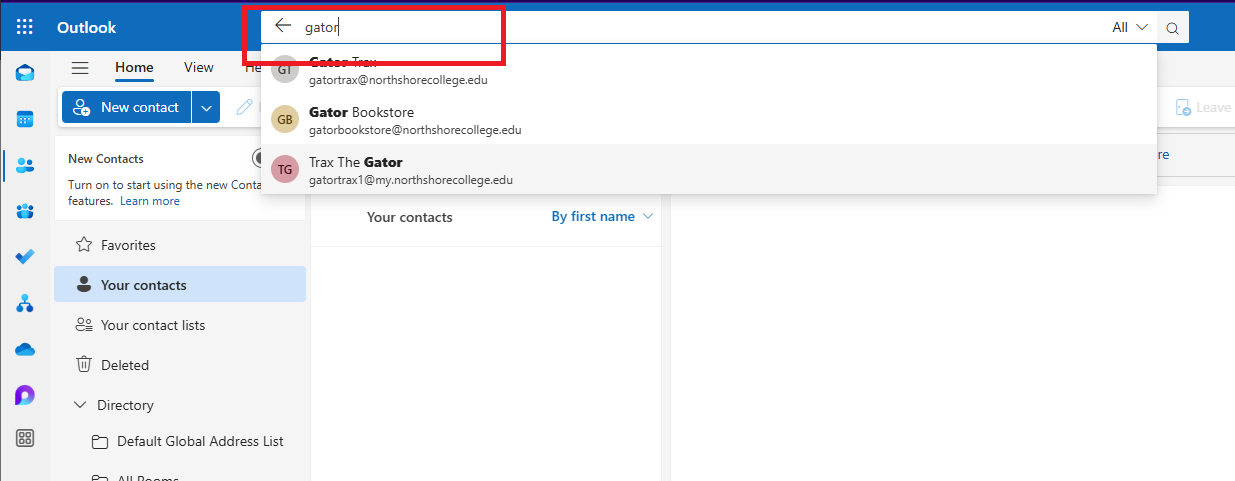
Task: Choose the Trax The Gator suggestion
Action: (x=709, y=170)
